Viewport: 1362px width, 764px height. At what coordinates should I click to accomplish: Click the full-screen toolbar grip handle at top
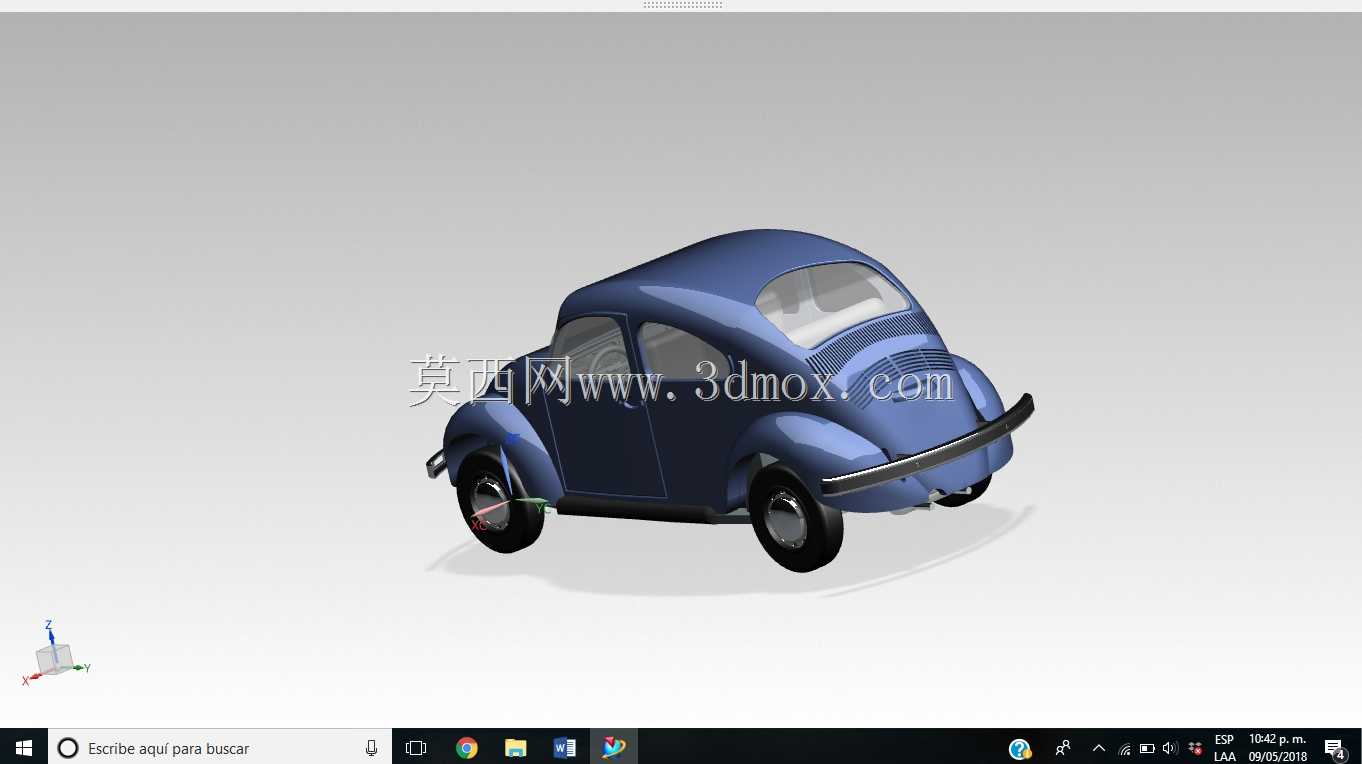coord(683,5)
